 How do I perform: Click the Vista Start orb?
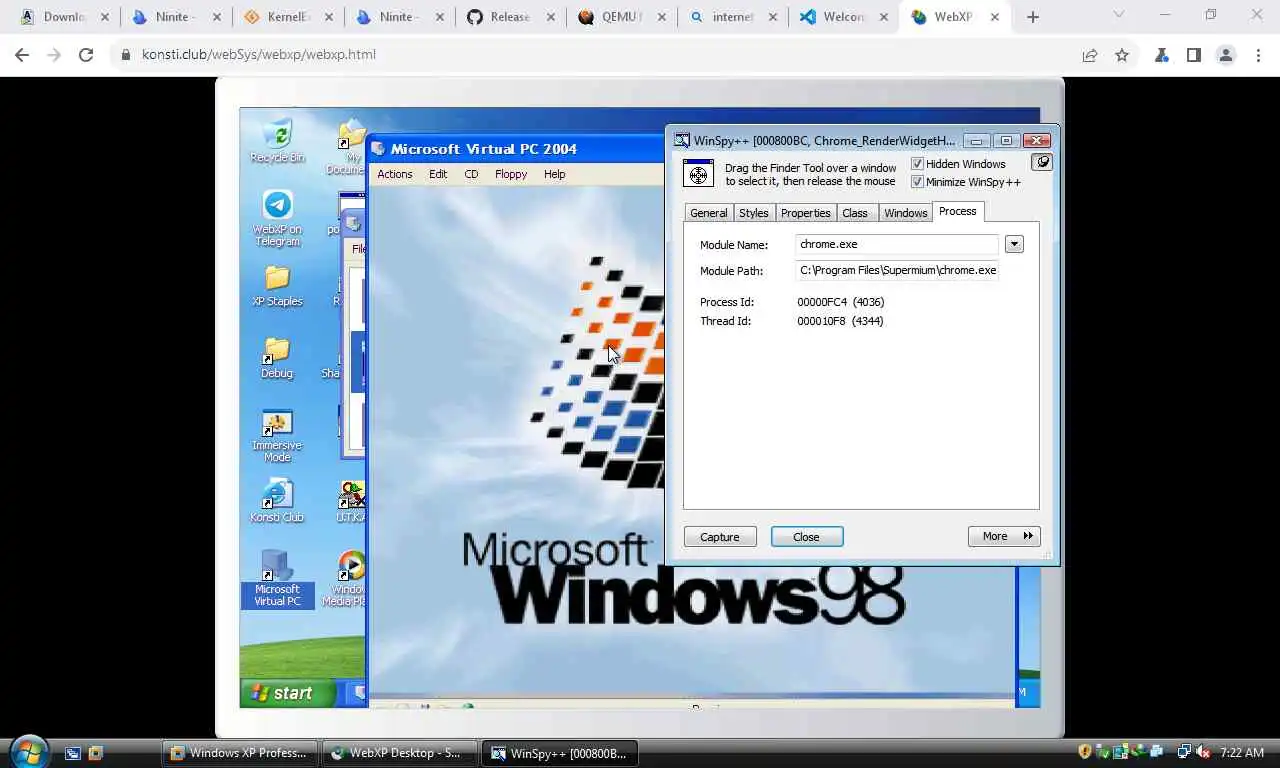pos(29,751)
